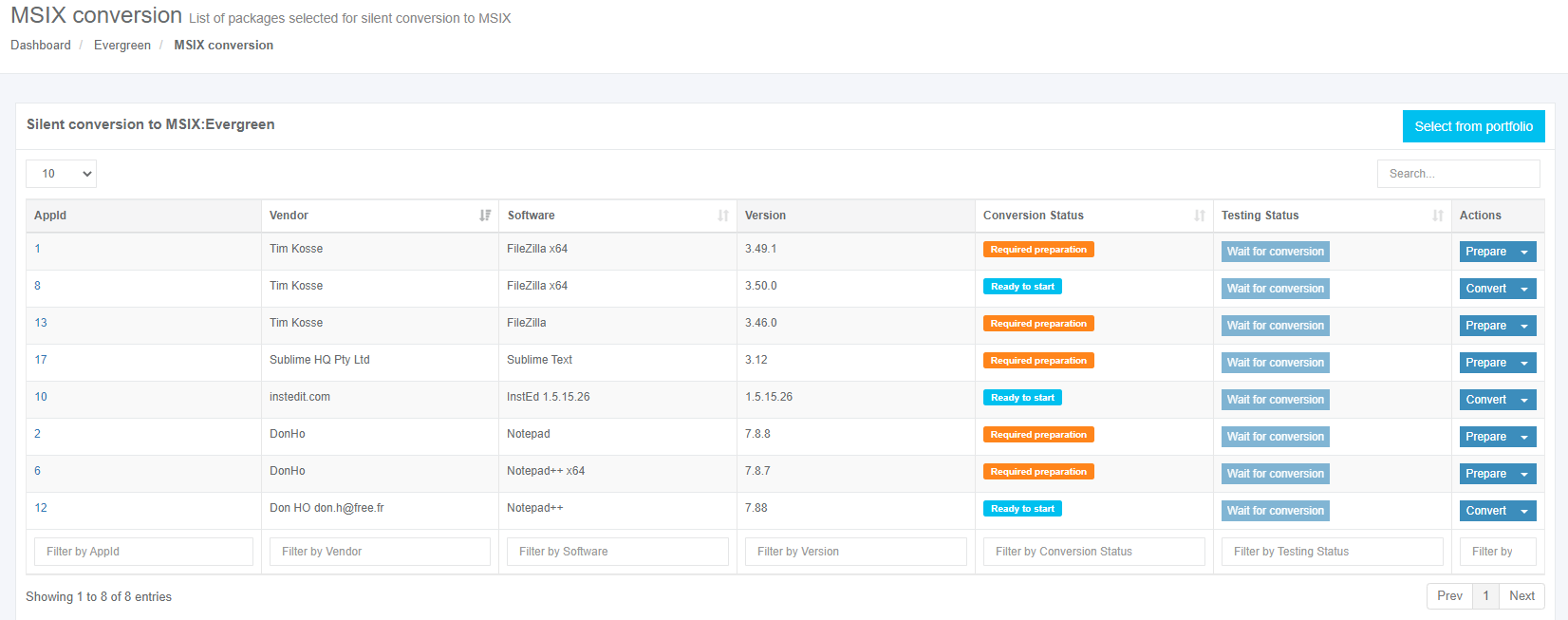Open the Evergreen breadcrumb link
1568x620 pixels.
(122, 45)
